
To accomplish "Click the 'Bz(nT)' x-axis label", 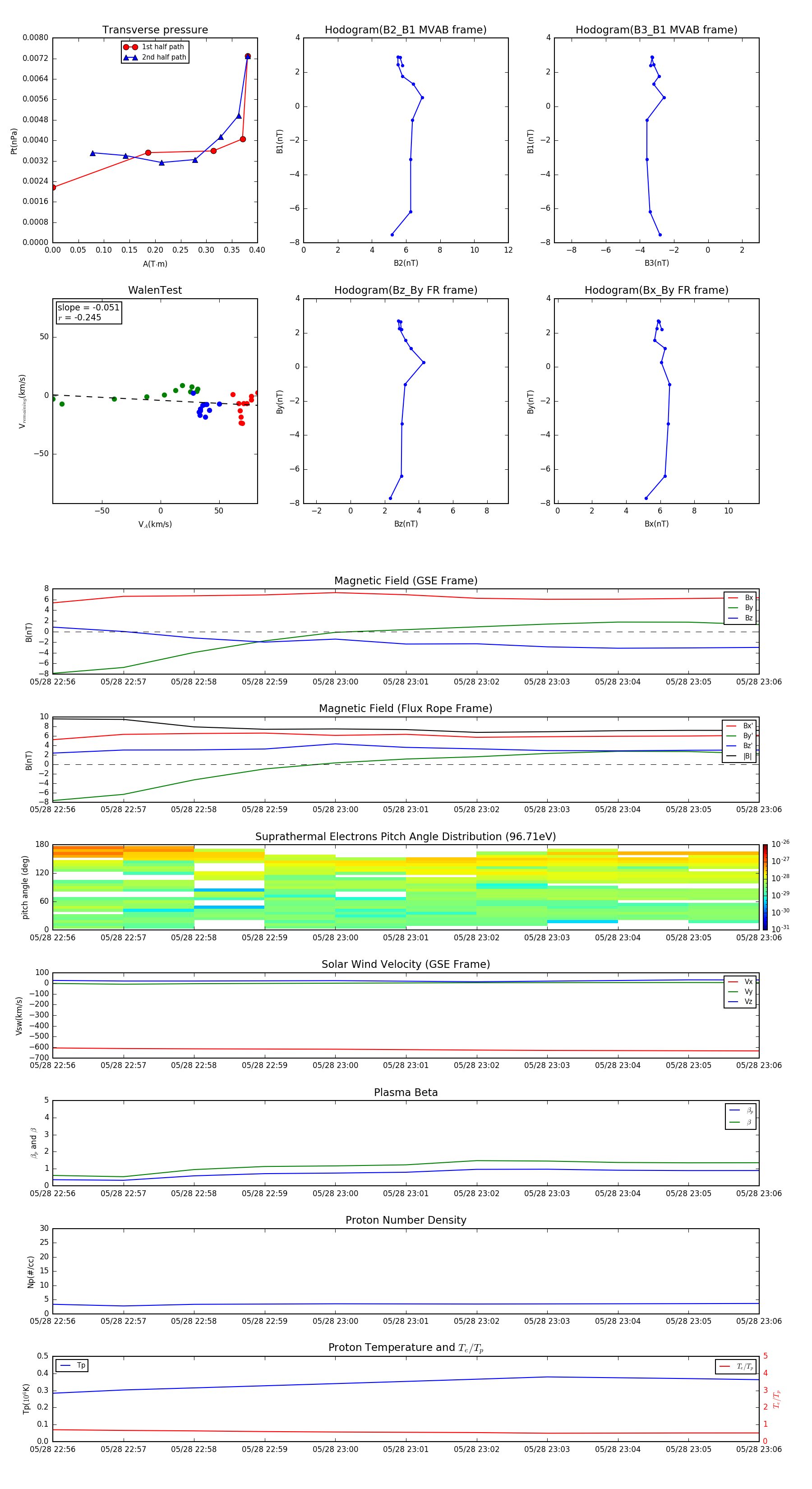I will click(x=406, y=524).
